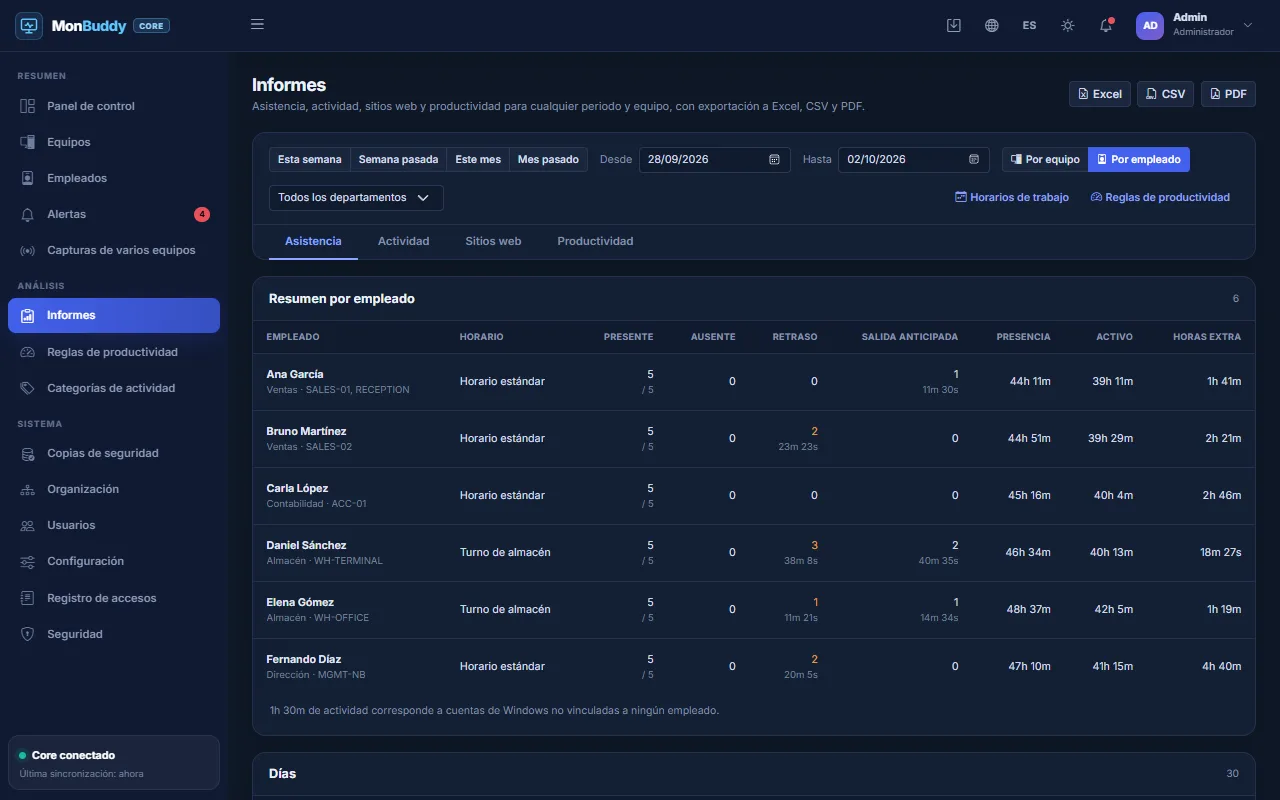Viewport: 1280px width, 800px height.
Task: Export the report to PDF
Action: 1228,94
